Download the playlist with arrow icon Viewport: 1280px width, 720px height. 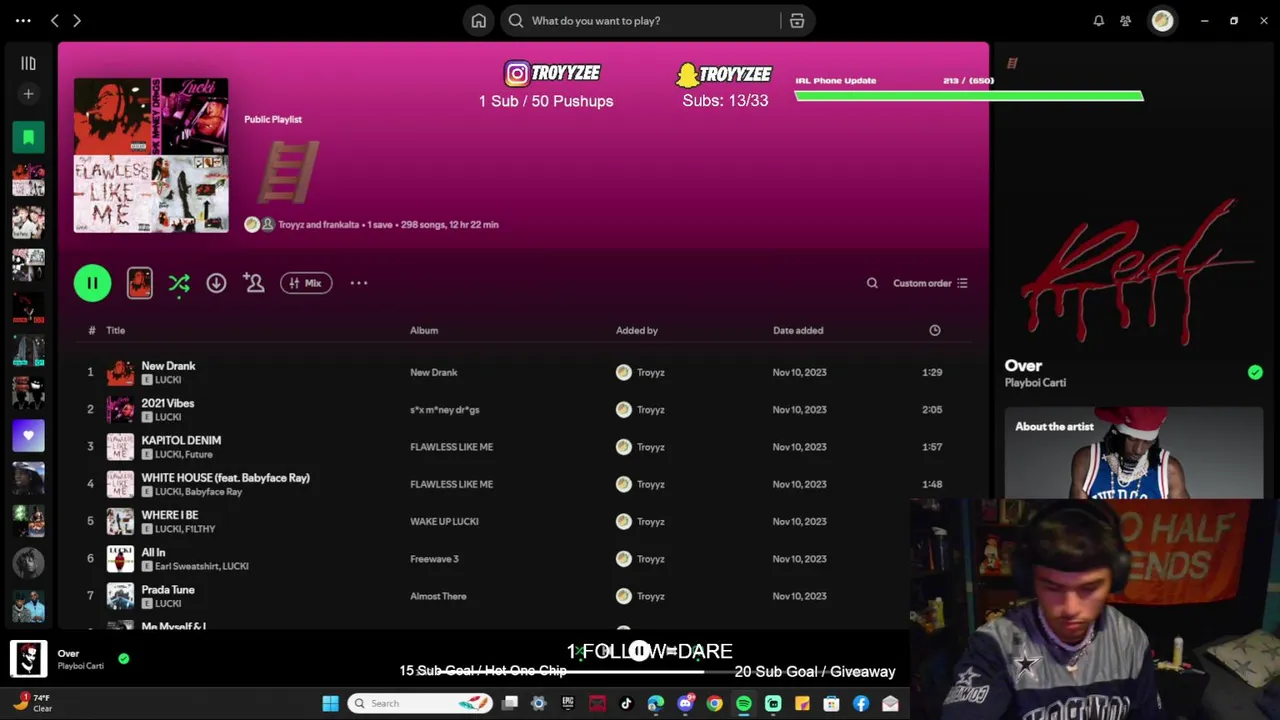pos(216,283)
